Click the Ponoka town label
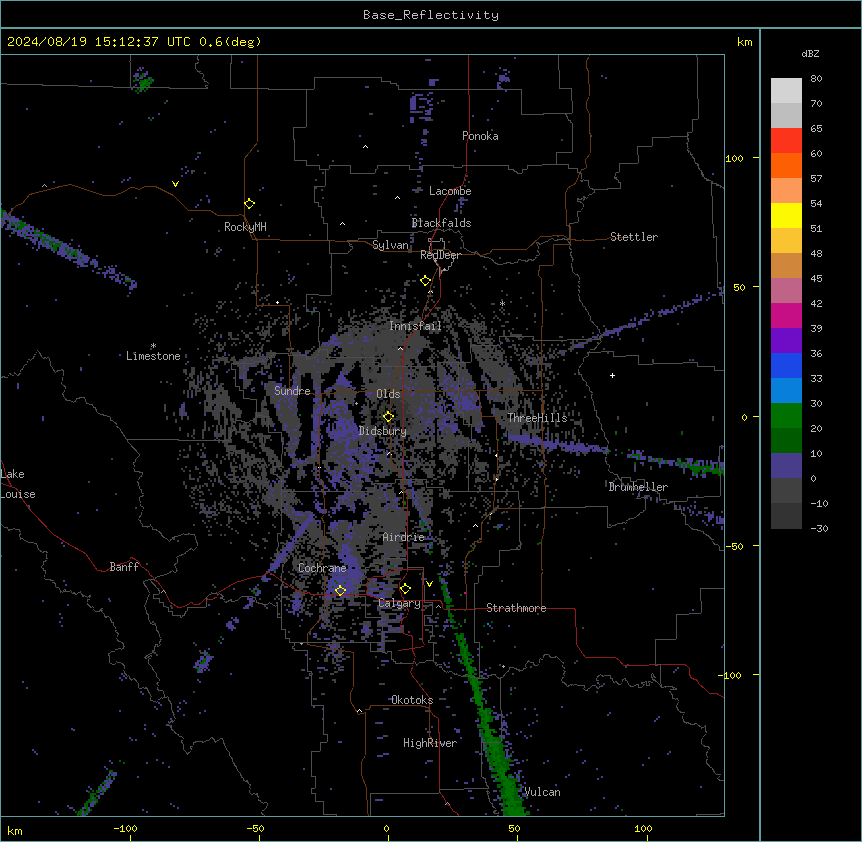The image size is (862, 842). [480, 136]
